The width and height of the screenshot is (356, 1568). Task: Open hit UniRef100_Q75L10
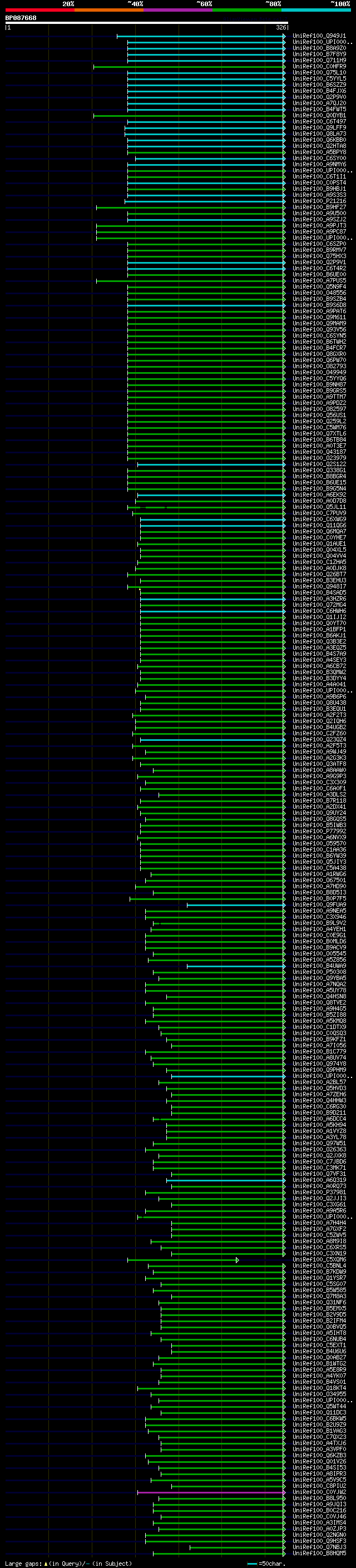tap(319, 72)
